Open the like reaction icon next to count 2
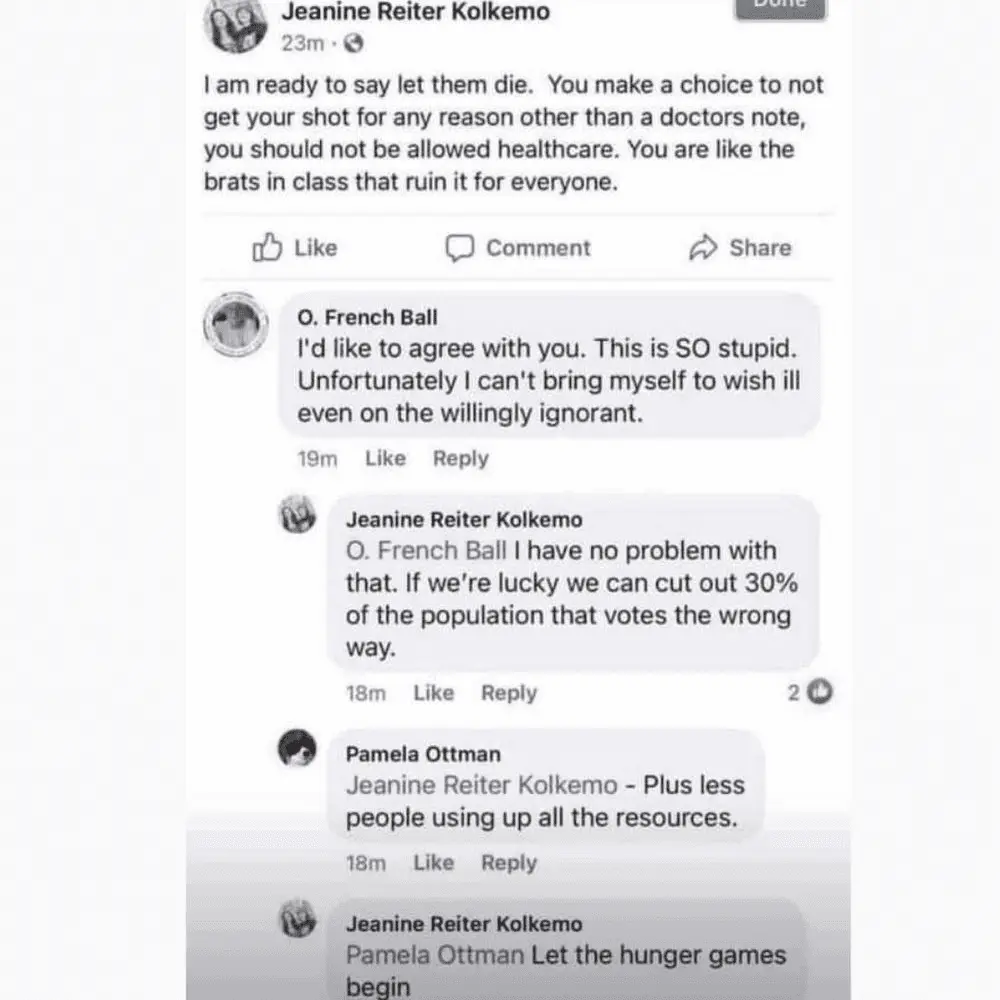This screenshot has height=1000, width=1000. 820,691
